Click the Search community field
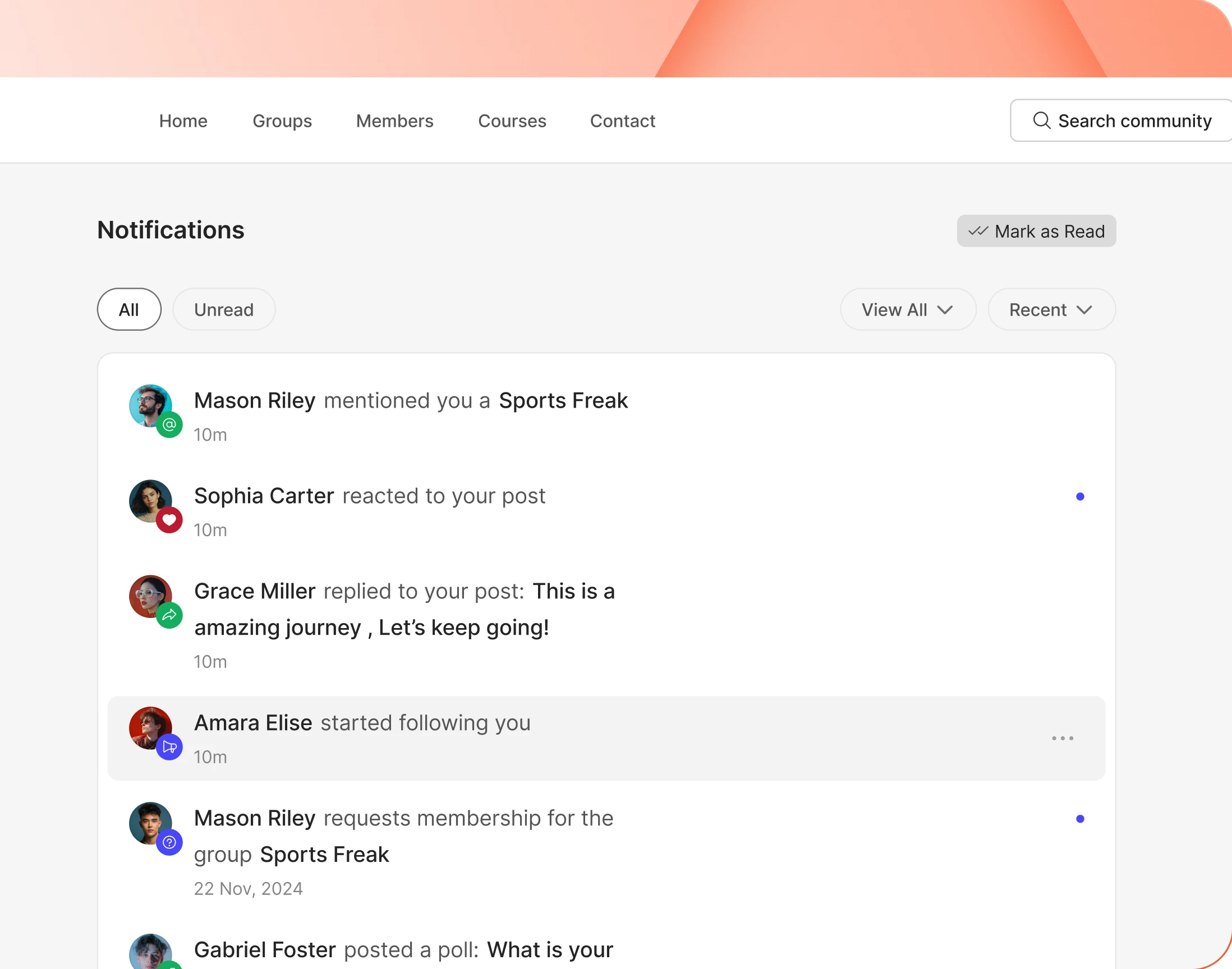The width and height of the screenshot is (1232, 969). pyautogui.click(x=1121, y=120)
